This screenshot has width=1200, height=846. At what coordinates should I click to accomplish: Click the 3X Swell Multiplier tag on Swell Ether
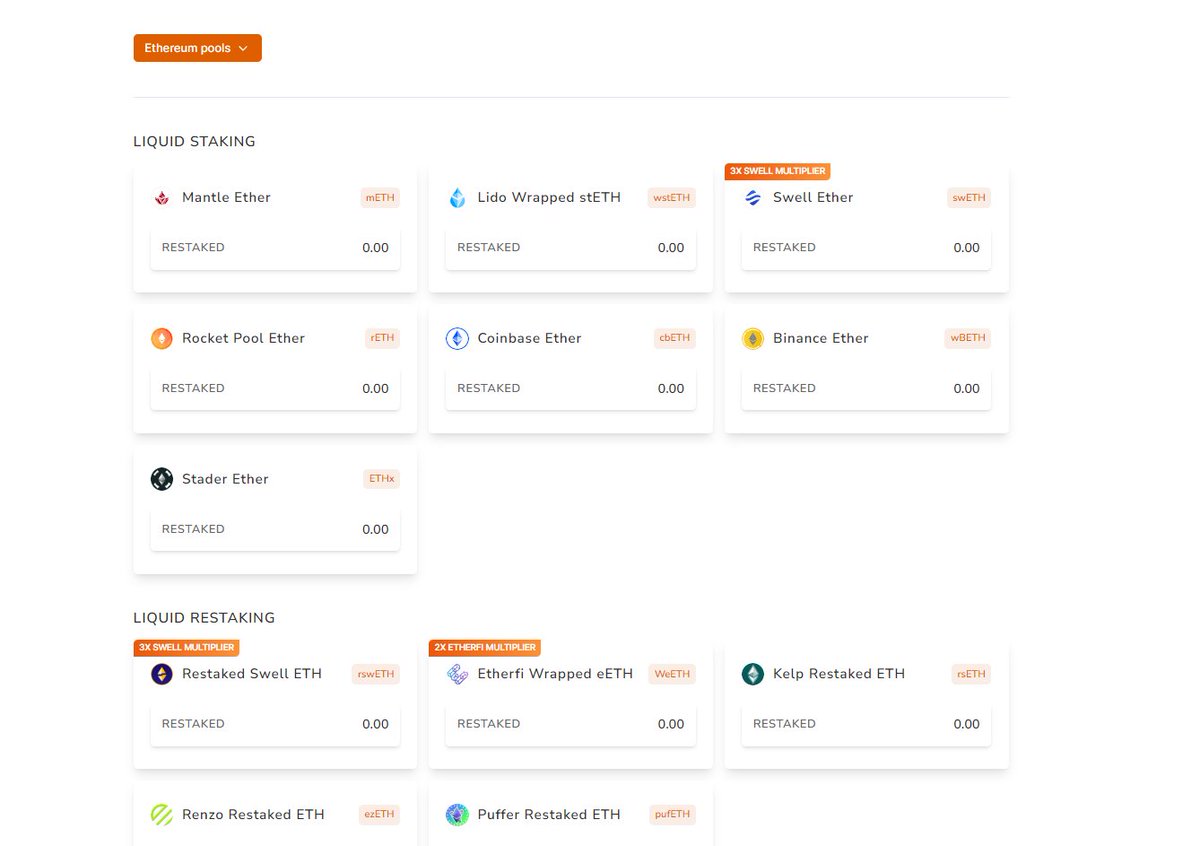[777, 171]
